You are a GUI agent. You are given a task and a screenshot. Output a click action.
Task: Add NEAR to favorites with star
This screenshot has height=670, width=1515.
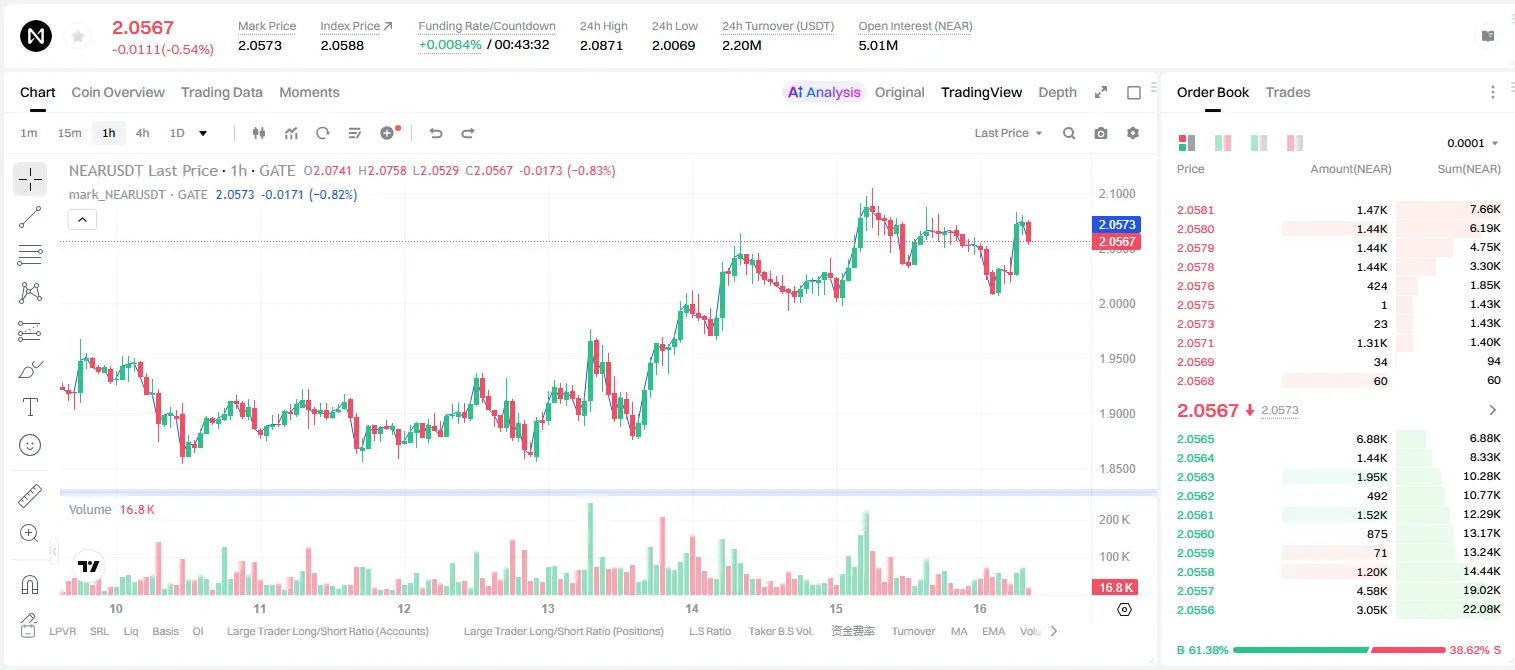pyautogui.click(x=78, y=37)
